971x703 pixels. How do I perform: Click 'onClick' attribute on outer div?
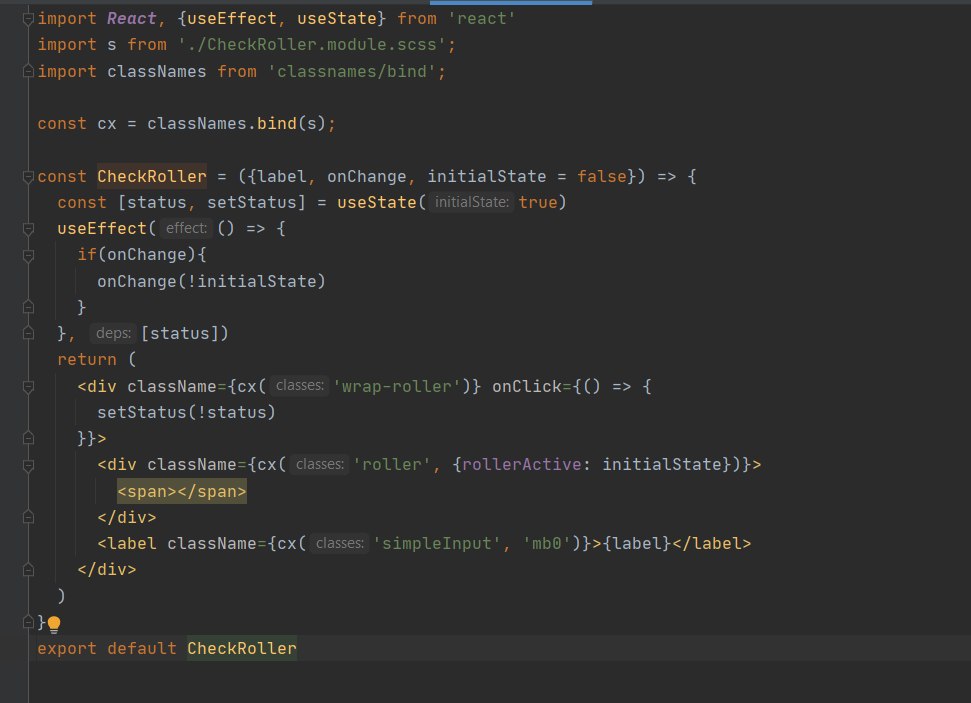point(527,386)
